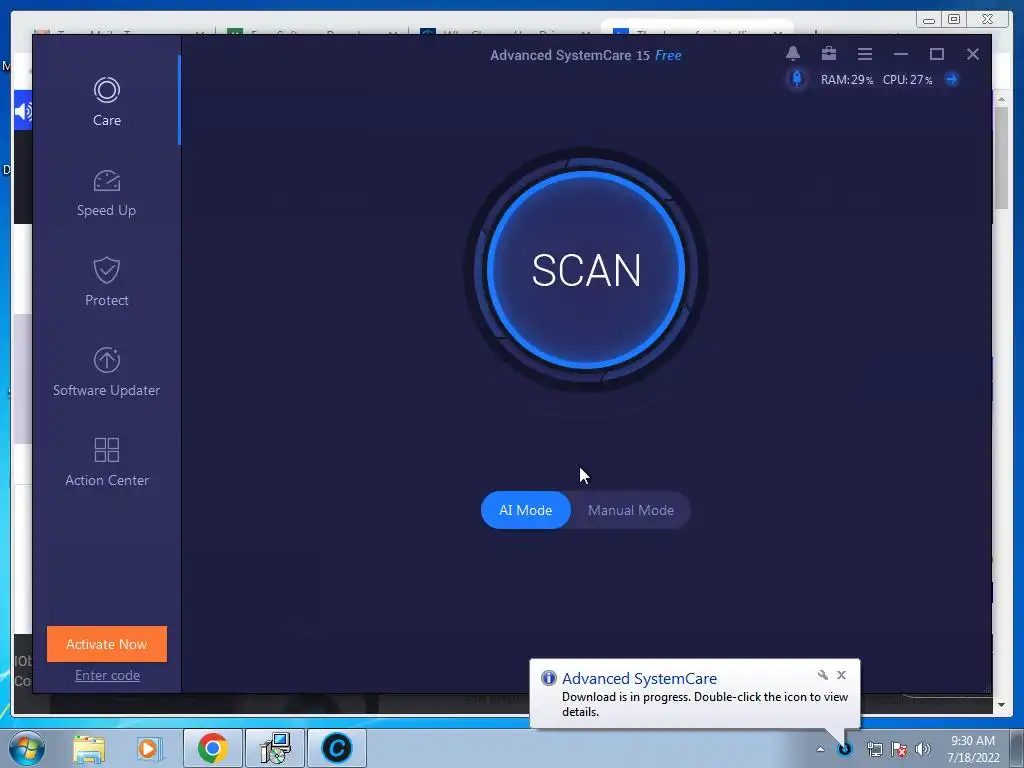Screen dimensions: 1024x768
Task: Click browser window scrollbar down arrow
Action: [x=1001, y=705]
